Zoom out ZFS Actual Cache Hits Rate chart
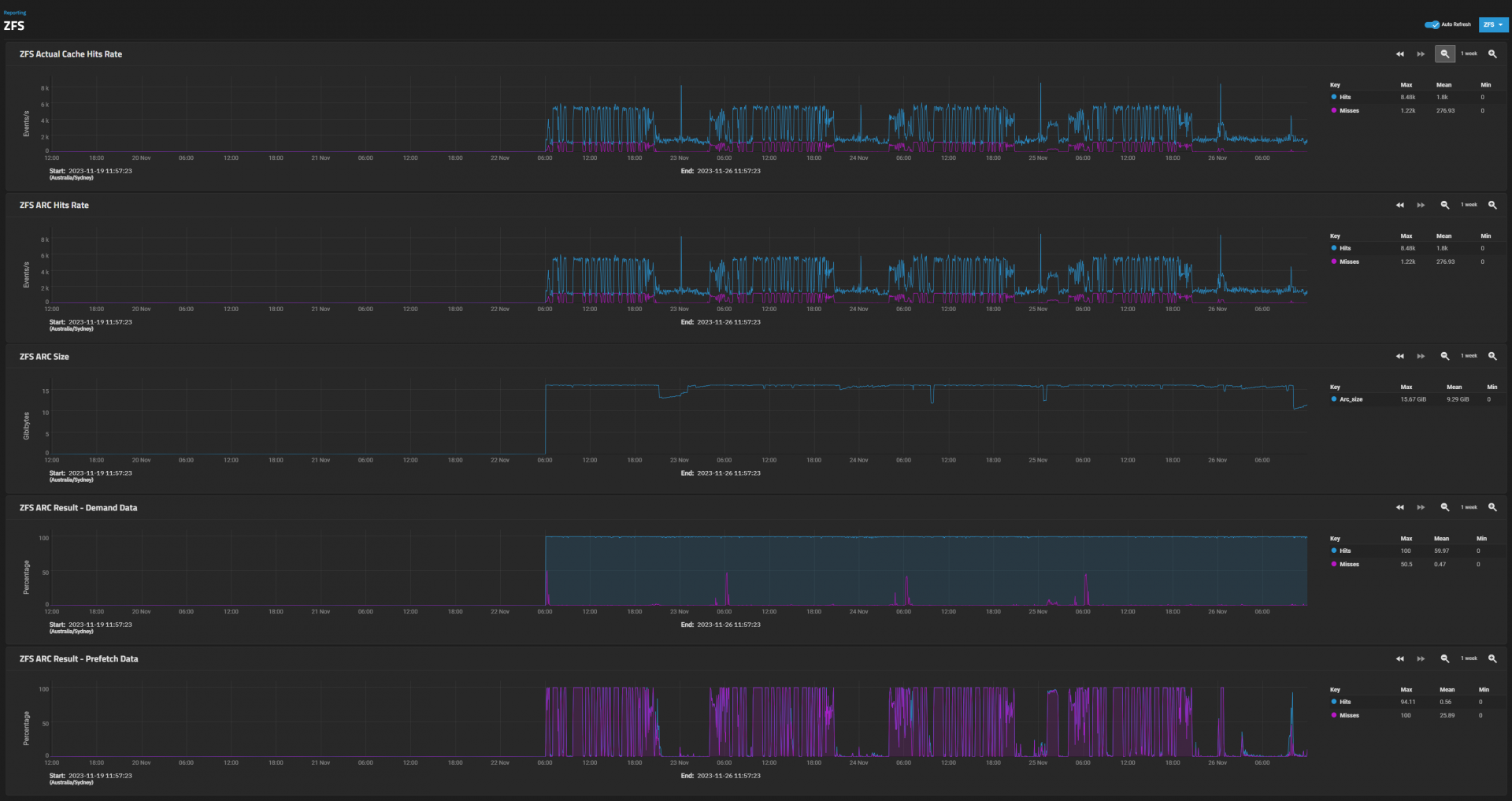 1444,54
